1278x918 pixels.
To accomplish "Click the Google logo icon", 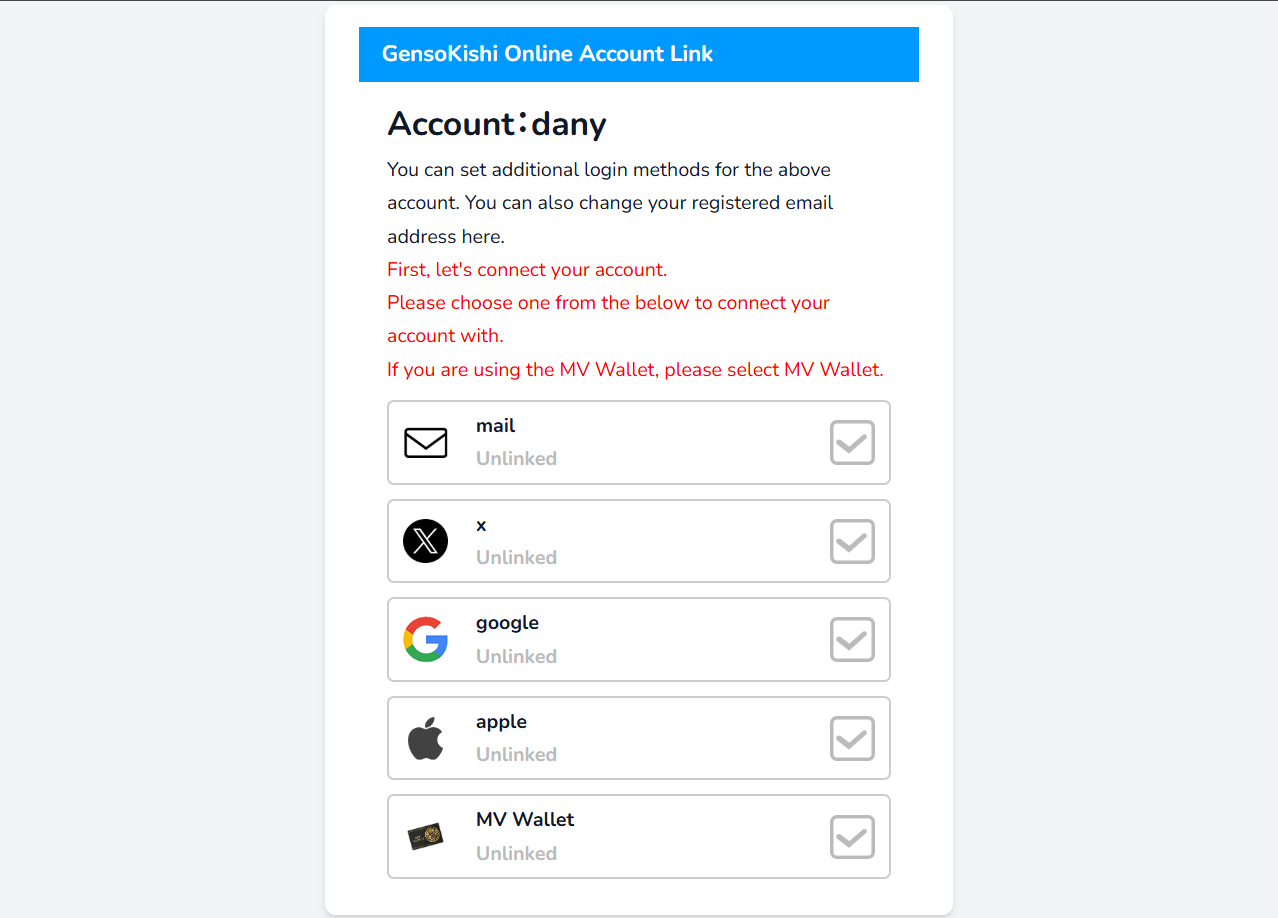I will pyautogui.click(x=426, y=640).
